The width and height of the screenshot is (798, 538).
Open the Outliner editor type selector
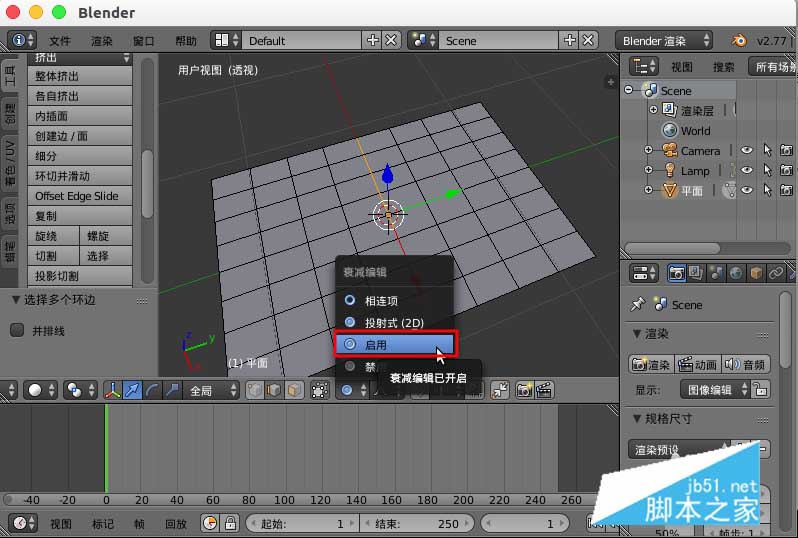tap(644, 67)
